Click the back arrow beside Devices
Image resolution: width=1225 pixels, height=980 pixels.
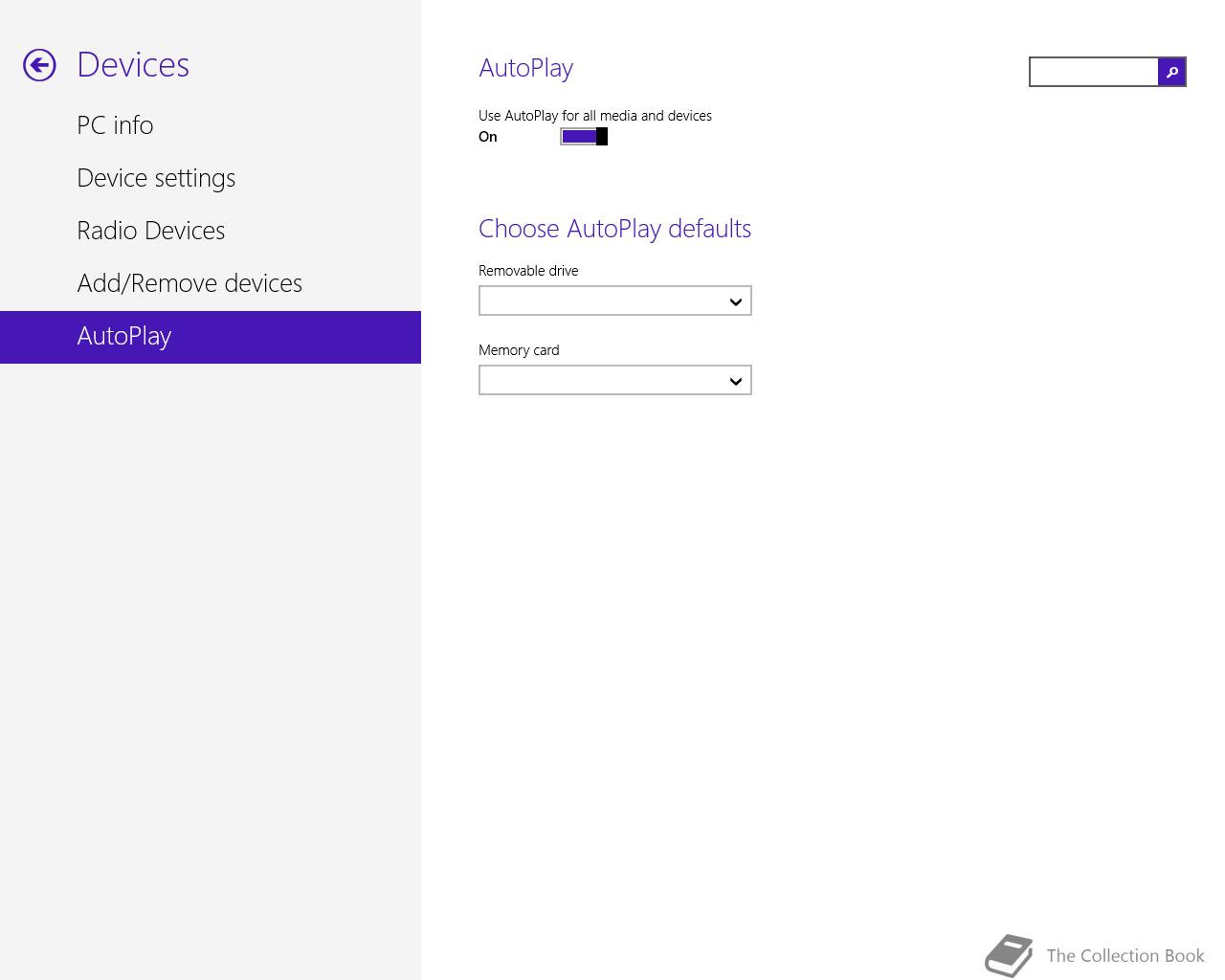[x=39, y=65]
